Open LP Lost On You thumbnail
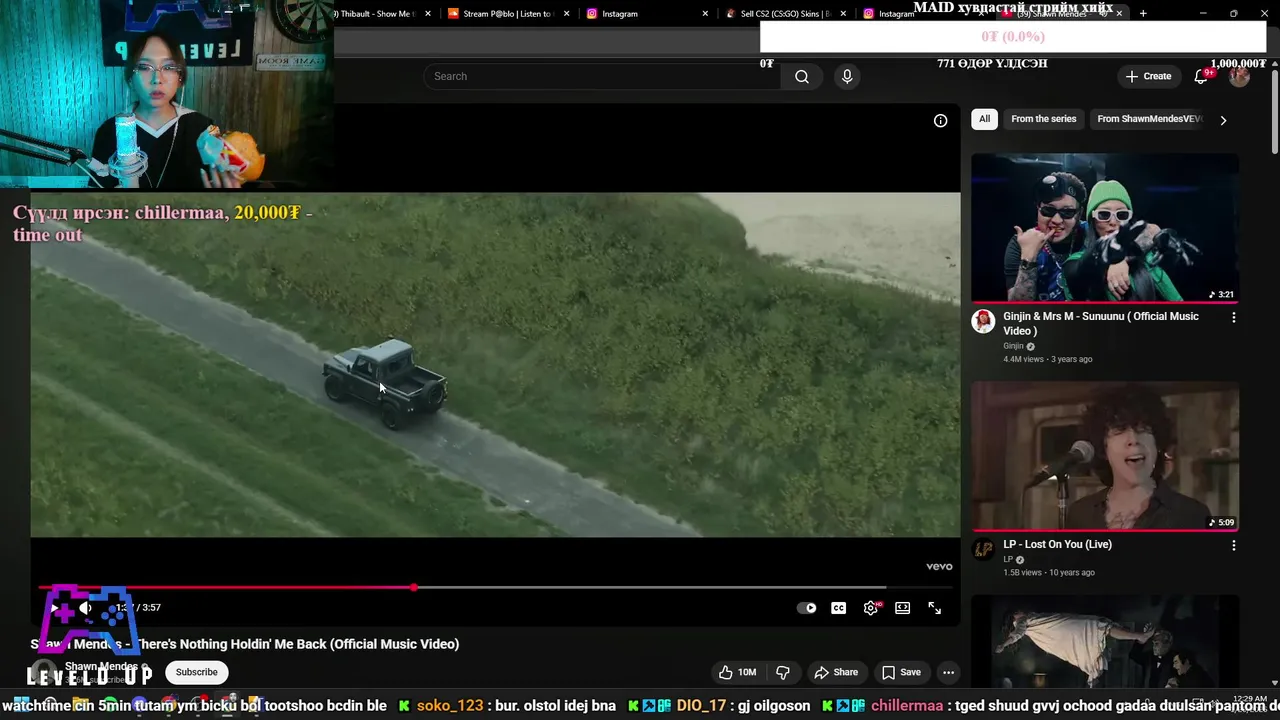1280x720 pixels. point(1105,456)
